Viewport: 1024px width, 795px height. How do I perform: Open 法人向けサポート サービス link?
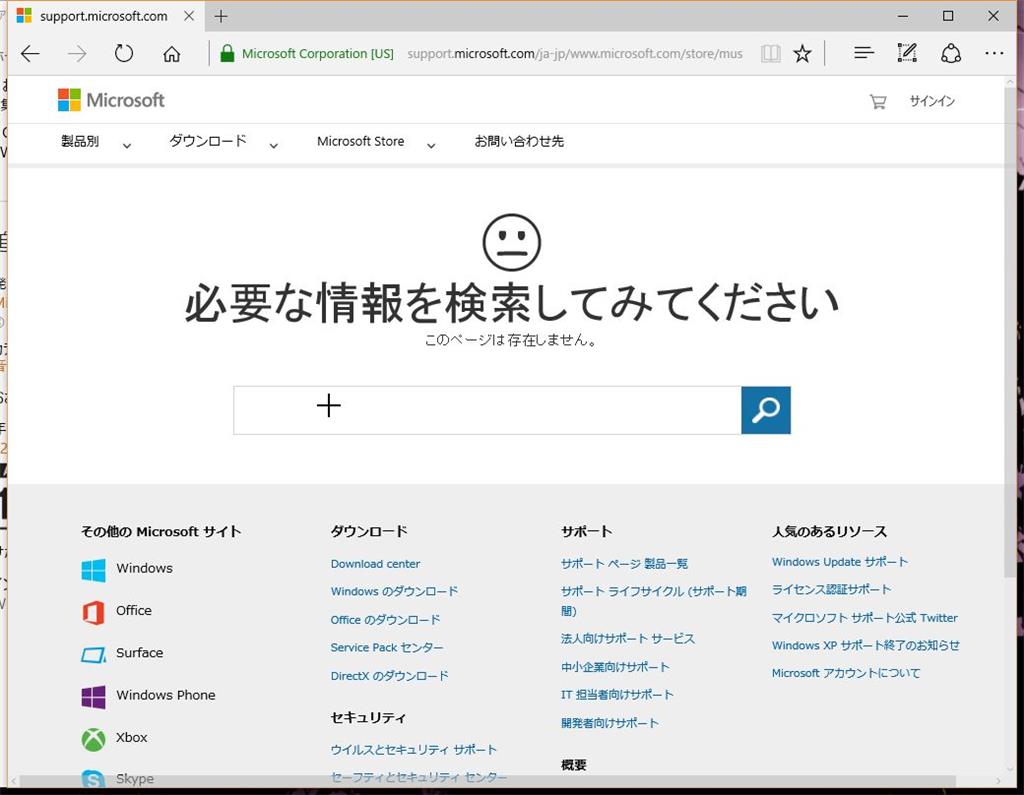[x=628, y=638]
